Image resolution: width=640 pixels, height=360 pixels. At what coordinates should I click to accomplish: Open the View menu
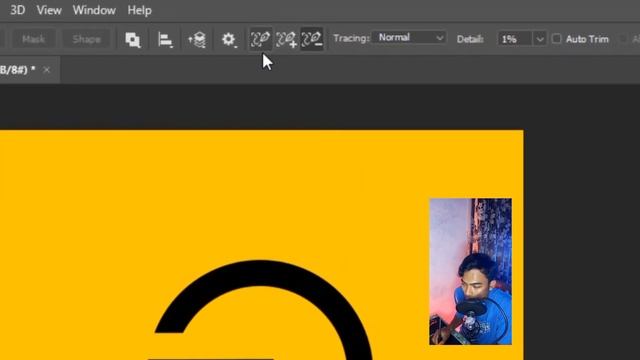tap(49, 10)
